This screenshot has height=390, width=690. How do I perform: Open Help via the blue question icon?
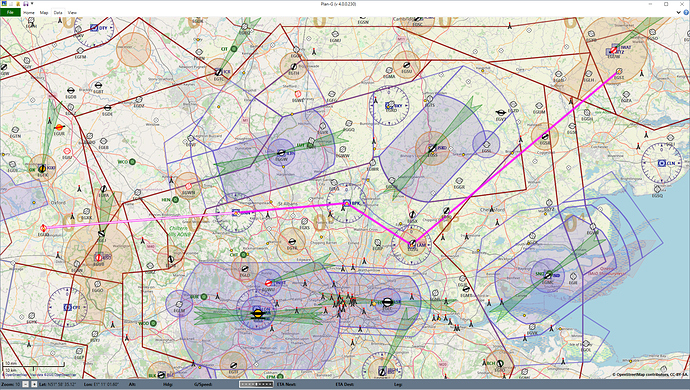[x=686, y=12]
